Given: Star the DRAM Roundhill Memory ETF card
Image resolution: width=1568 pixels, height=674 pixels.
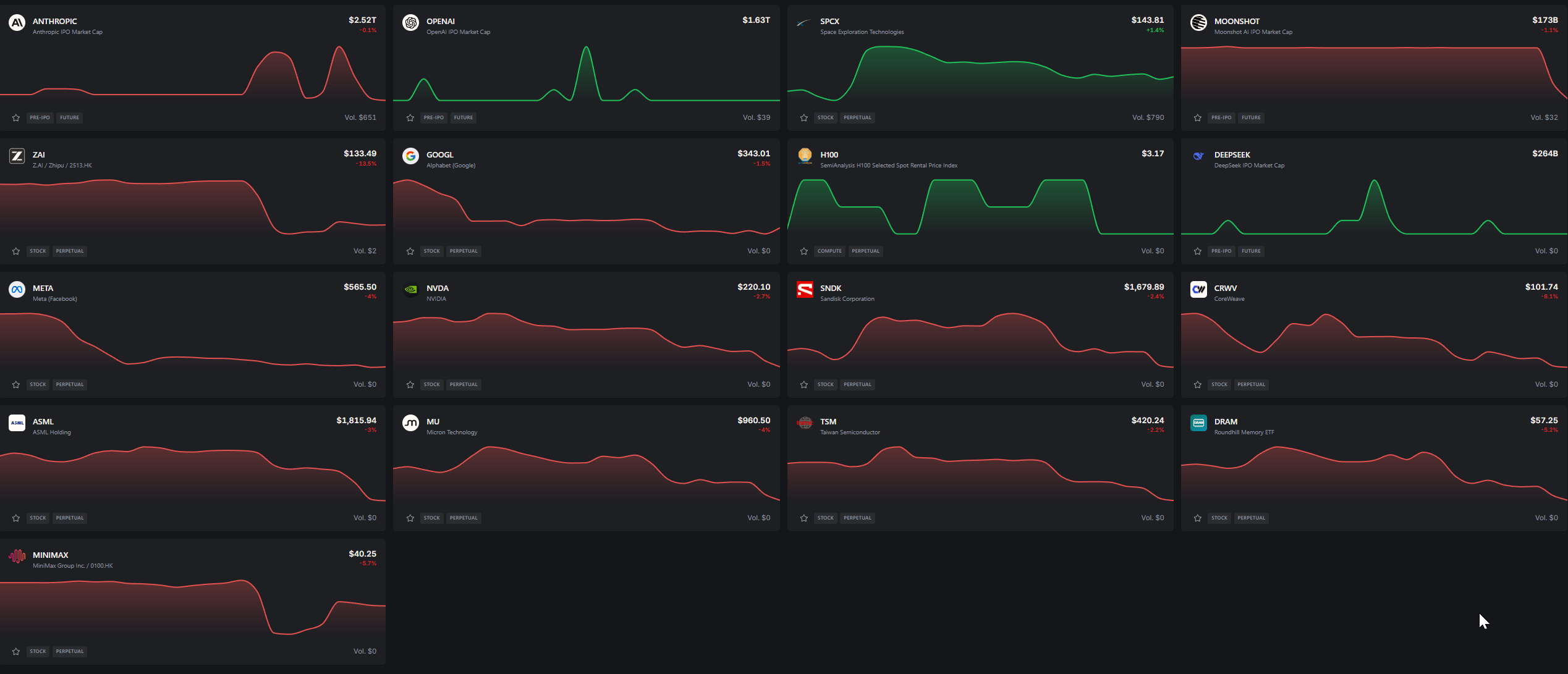Looking at the screenshot, I should pos(1198,518).
